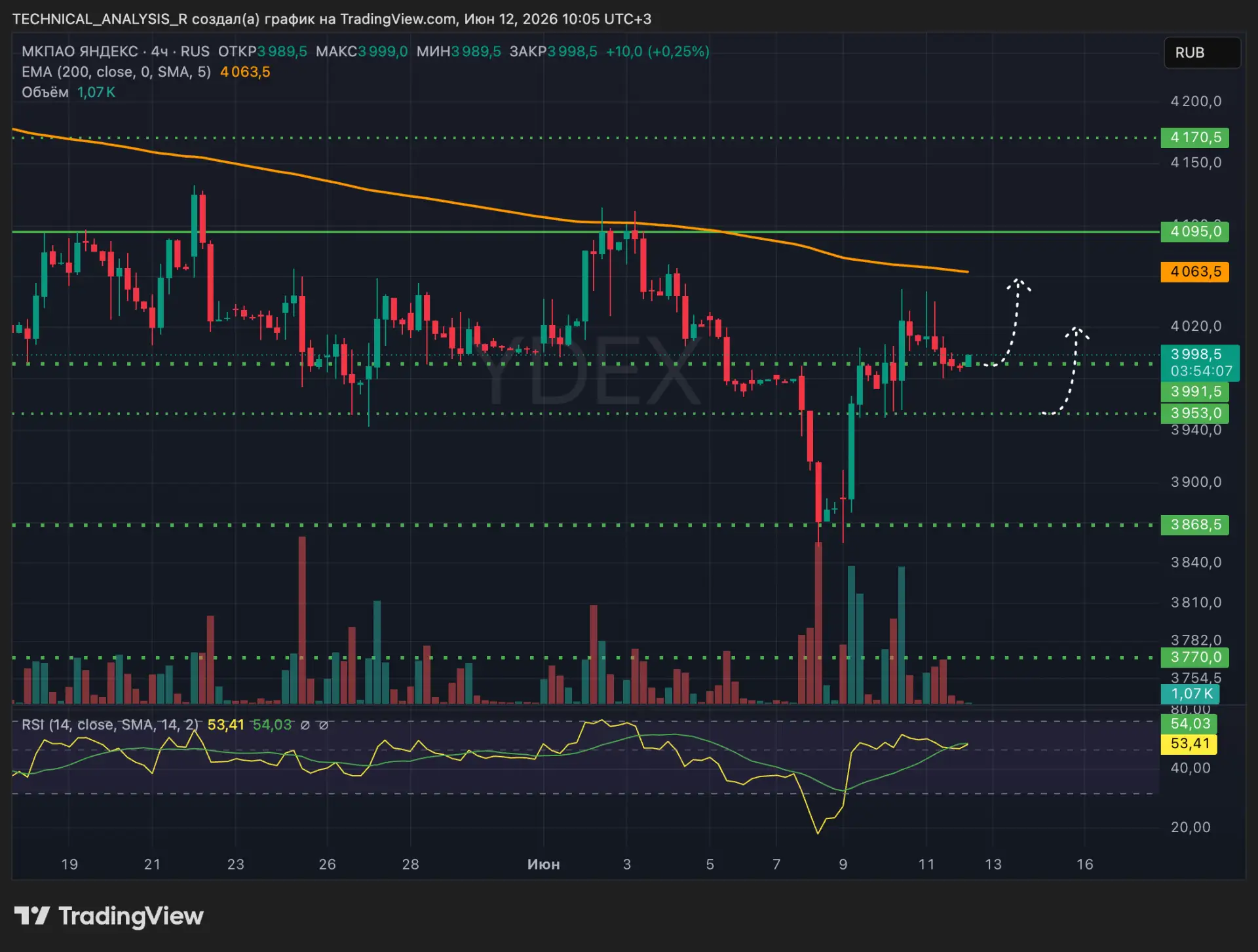Click the 40,00 RSI scale tick
The image size is (1258, 952).
pos(1190,768)
